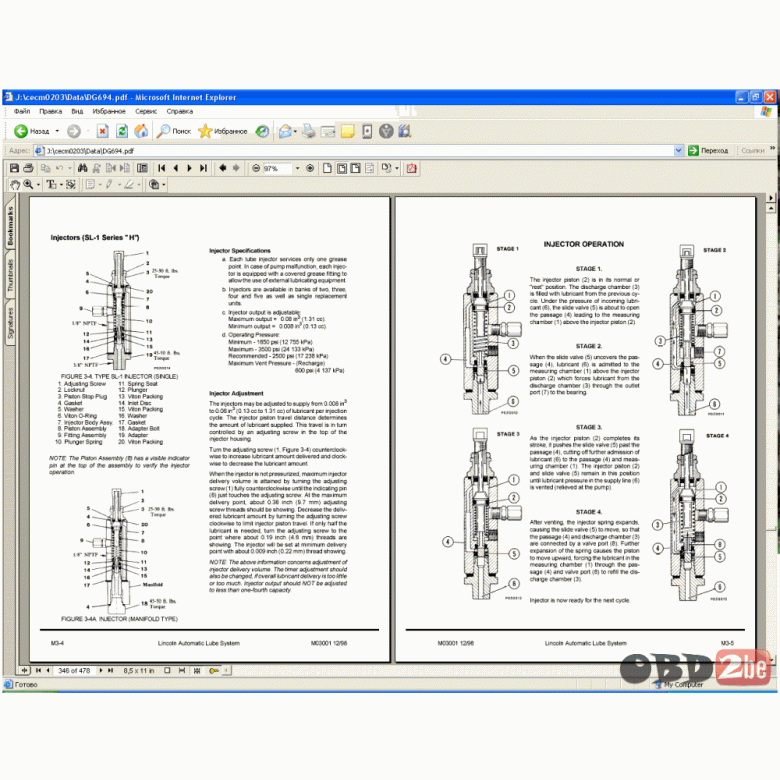Screen dimensions: 780x780
Task: Open the zoom percentage dropdown arrow
Action: pyautogui.click(x=297, y=168)
